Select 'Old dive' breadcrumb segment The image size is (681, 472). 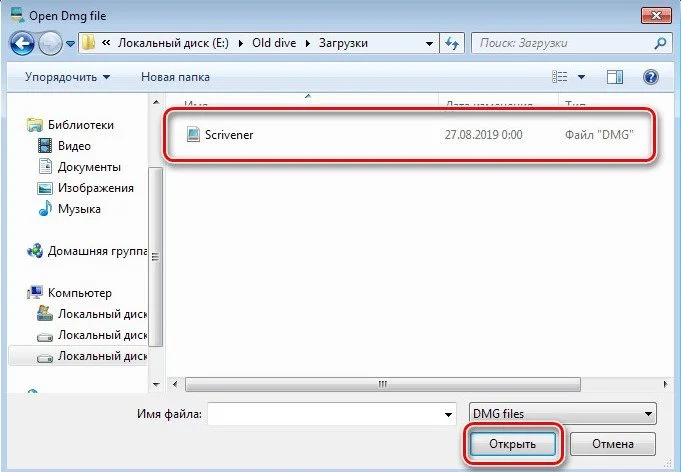coord(274,43)
